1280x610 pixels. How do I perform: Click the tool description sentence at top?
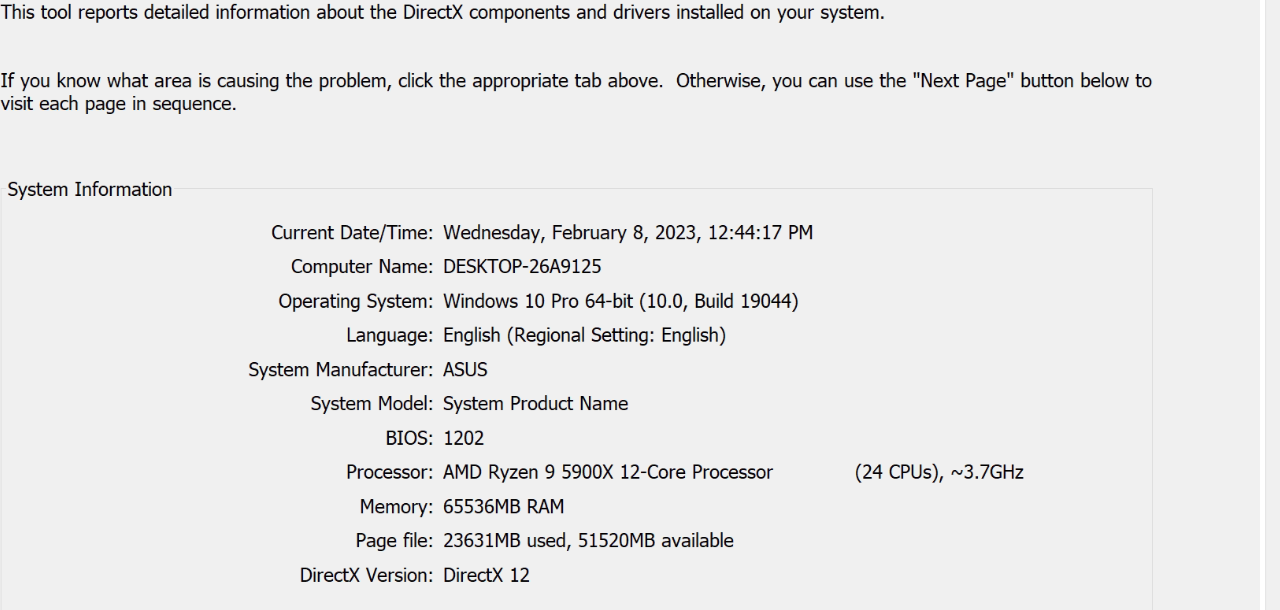point(442,16)
